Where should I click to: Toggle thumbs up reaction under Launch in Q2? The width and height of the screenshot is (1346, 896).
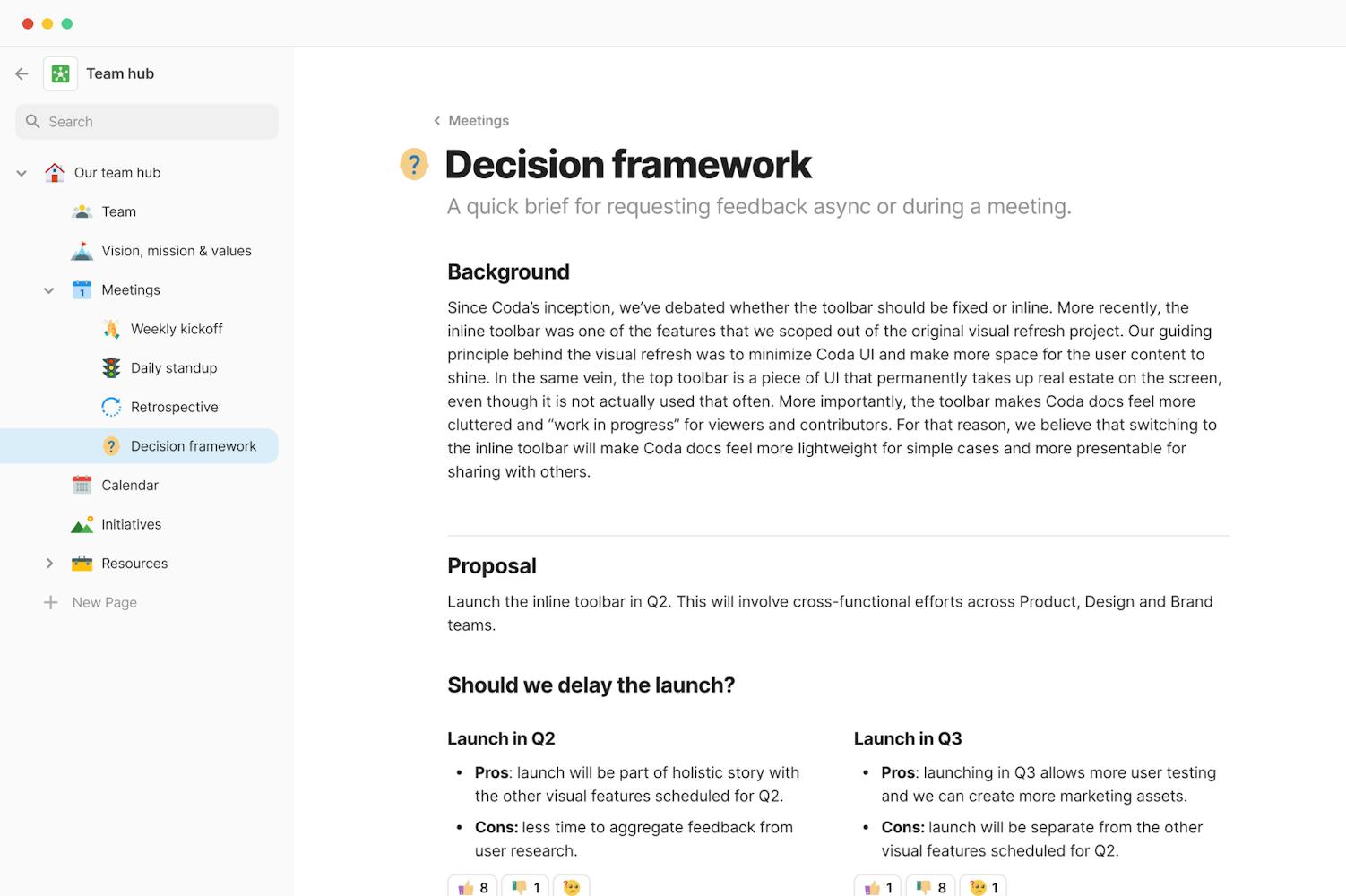tap(473, 887)
